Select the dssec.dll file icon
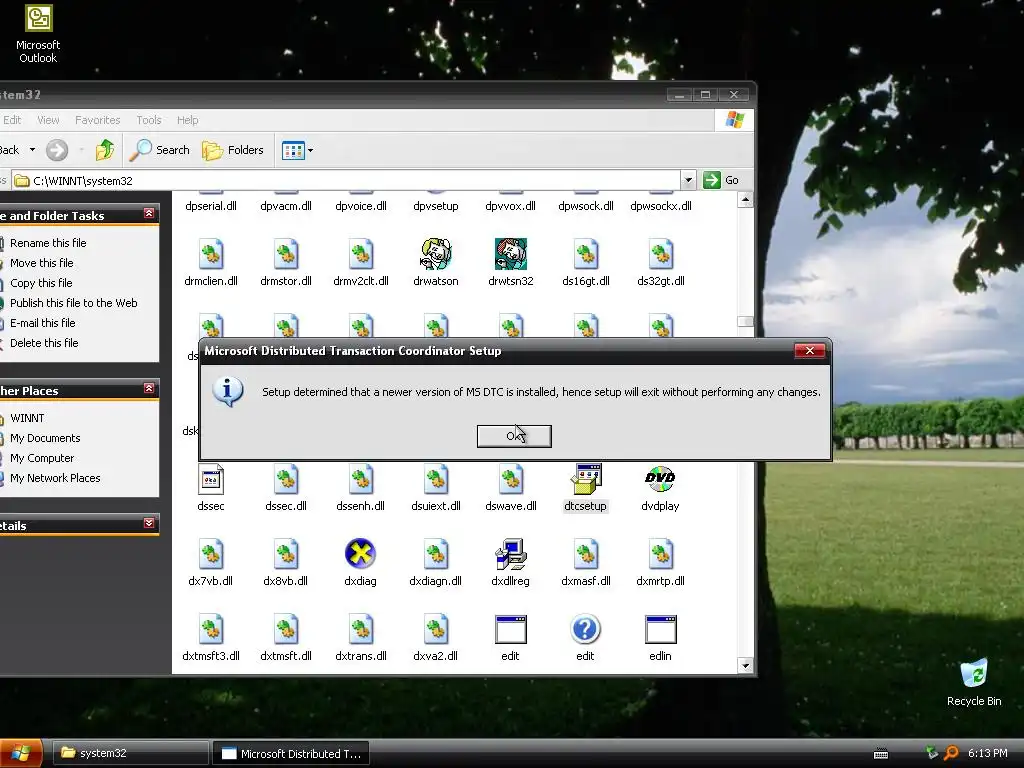 click(286, 479)
